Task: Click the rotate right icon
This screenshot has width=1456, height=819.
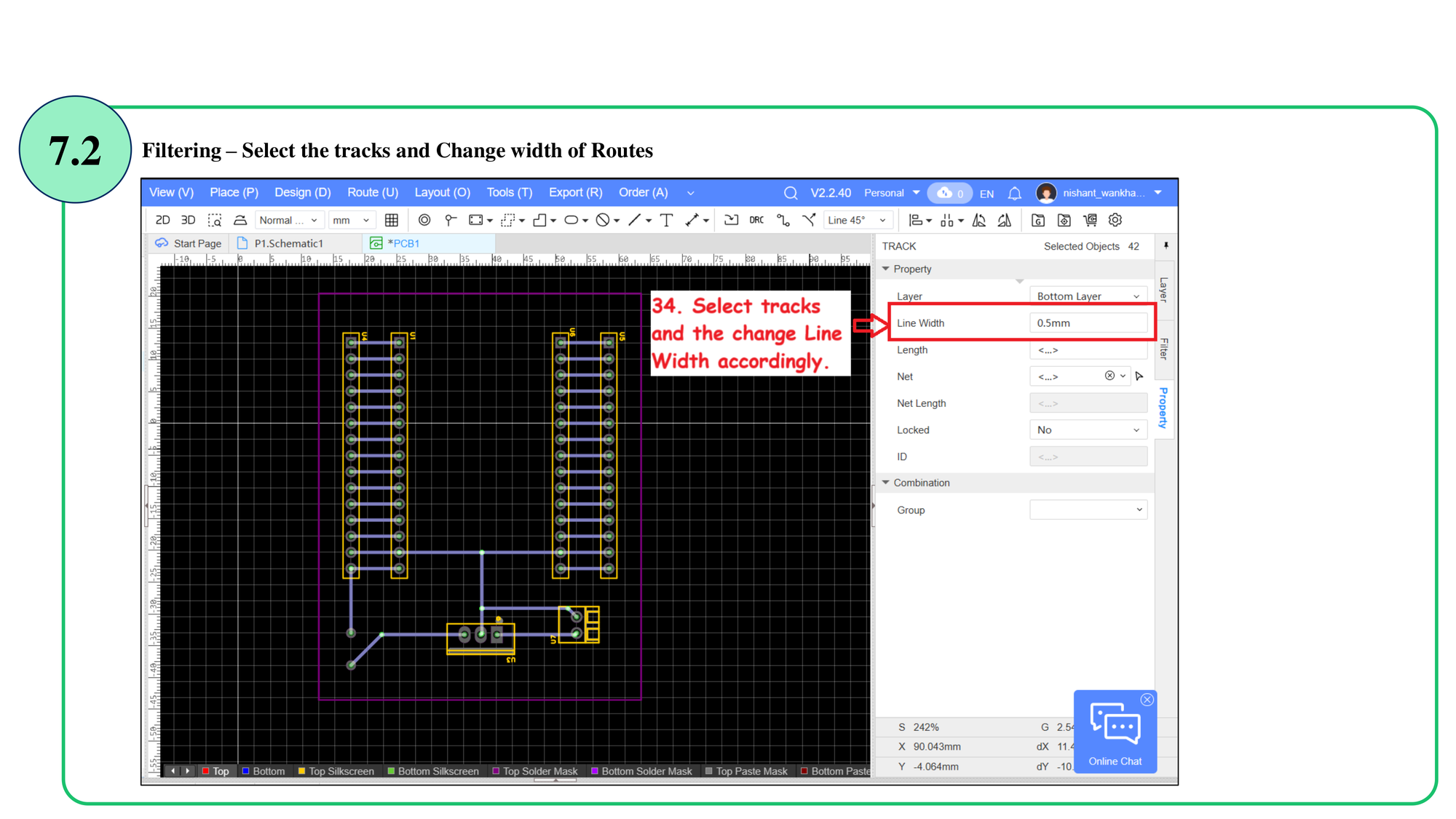Action: tap(1005, 220)
